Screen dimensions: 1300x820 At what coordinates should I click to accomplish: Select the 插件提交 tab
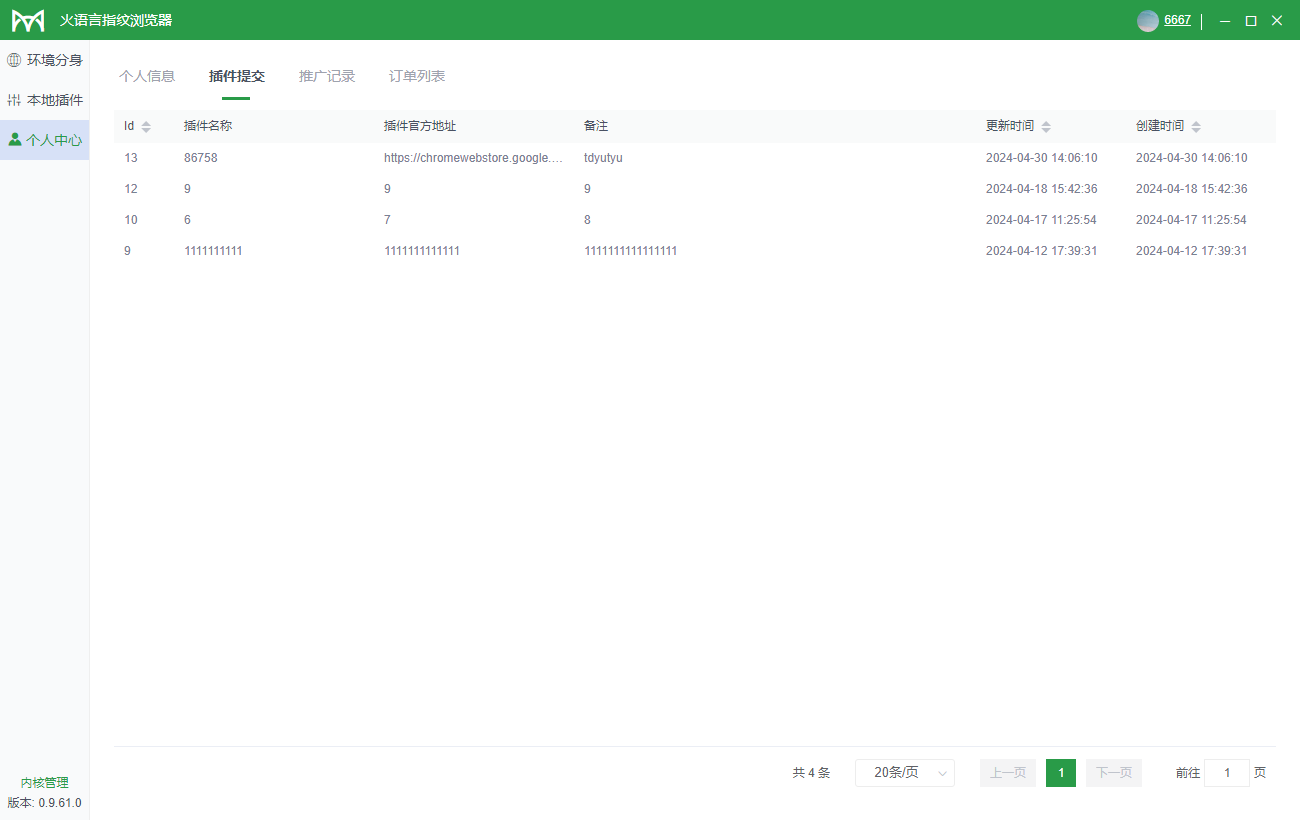click(237, 76)
